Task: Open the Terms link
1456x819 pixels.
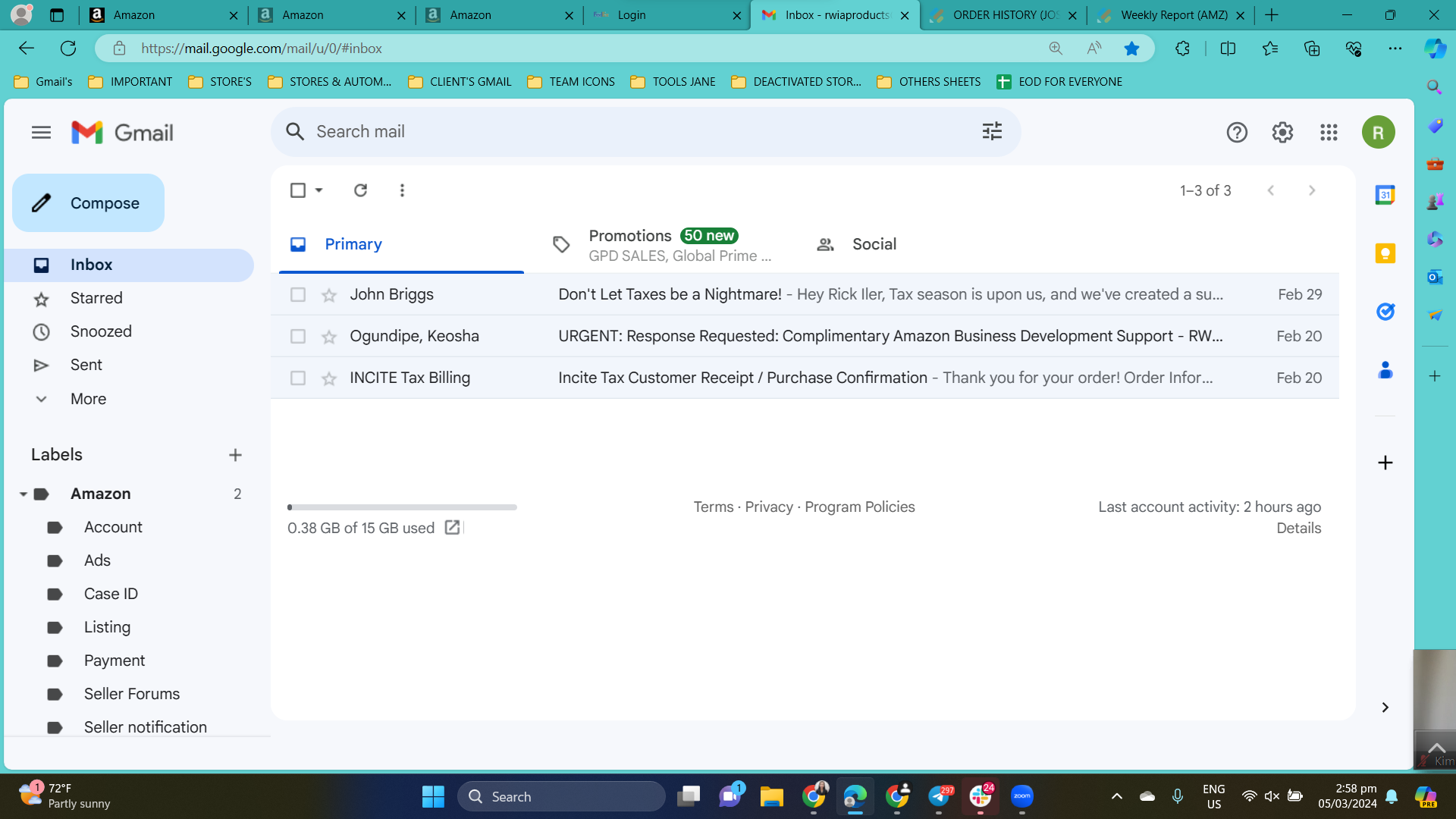Action: pos(713,507)
